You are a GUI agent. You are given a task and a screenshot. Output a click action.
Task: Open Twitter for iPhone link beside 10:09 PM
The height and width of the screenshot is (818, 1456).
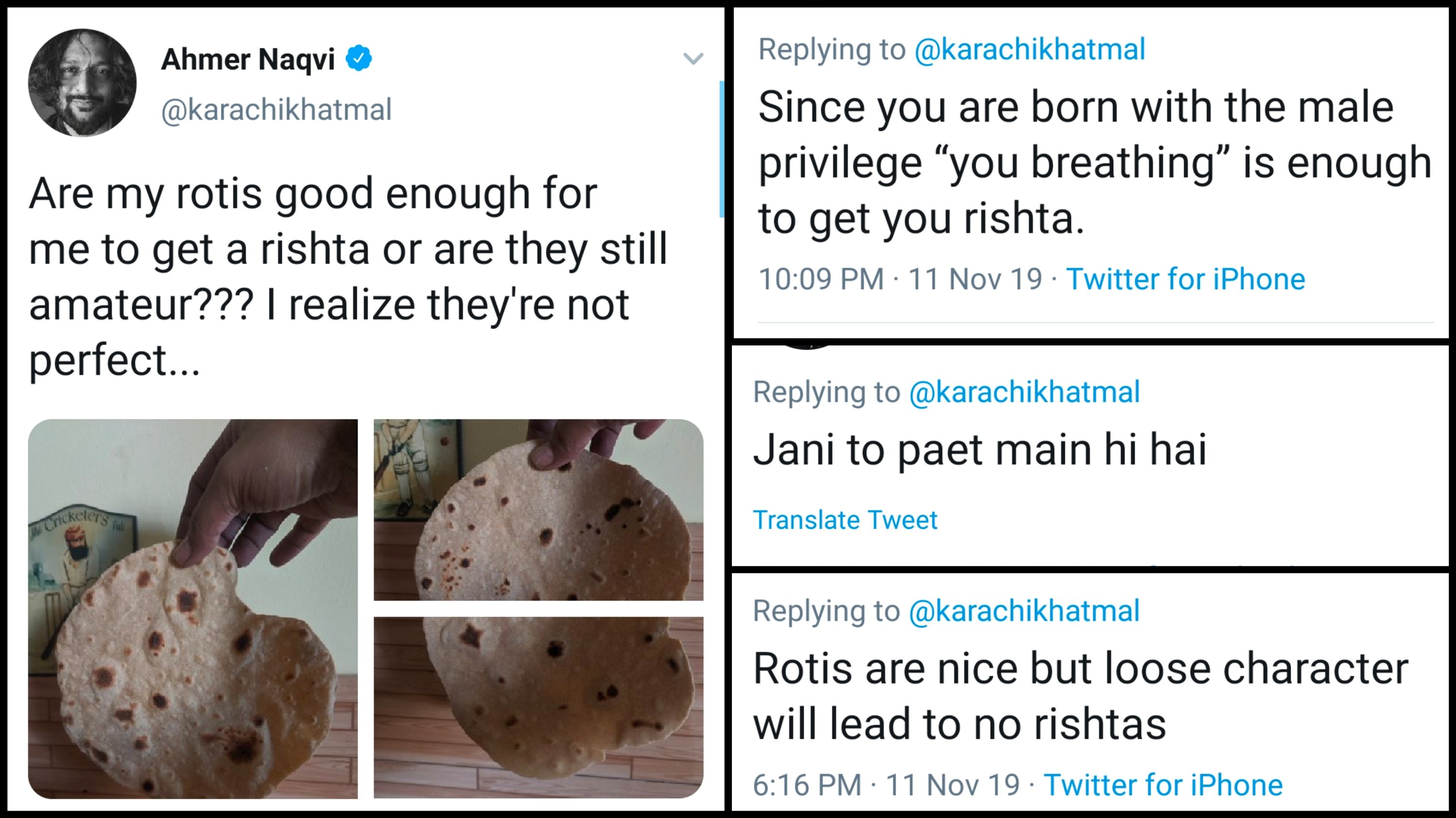pos(1185,279)
